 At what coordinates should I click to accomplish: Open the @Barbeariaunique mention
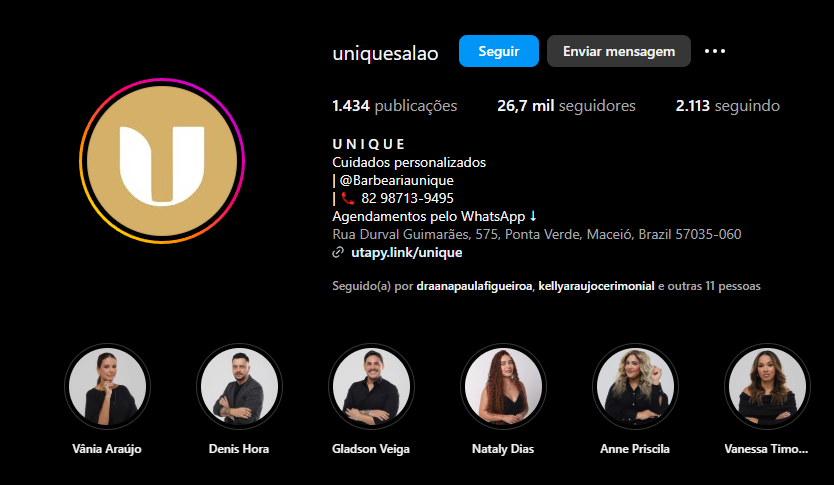[x=396, y=180]
